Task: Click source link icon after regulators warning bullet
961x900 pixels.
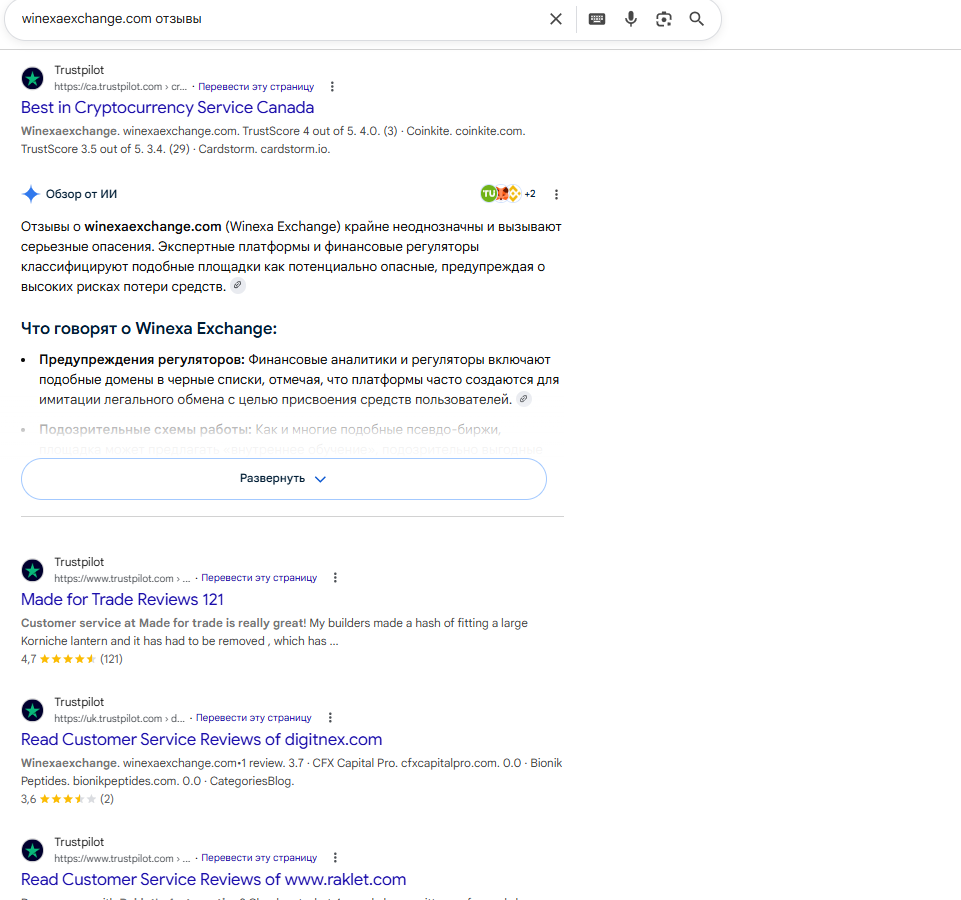Action: tap(523, 399)
